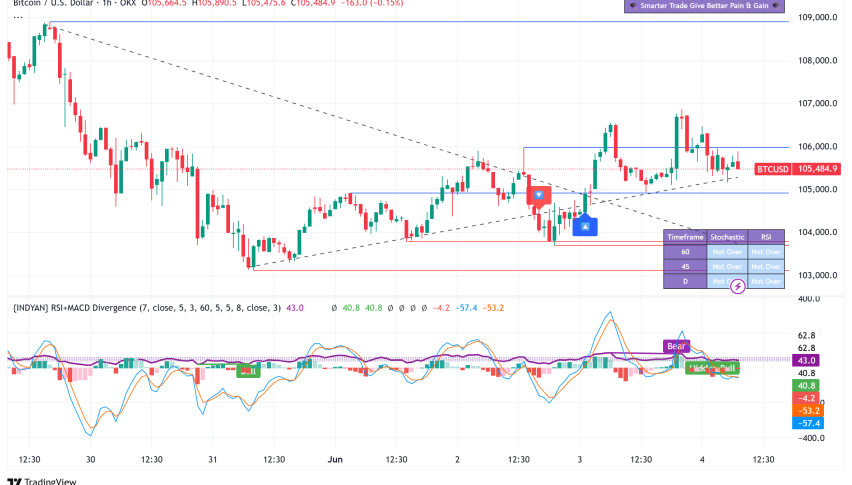852x485 pixels.
Task: Select the RSI header cell in the table
Action: pos(766,237)
